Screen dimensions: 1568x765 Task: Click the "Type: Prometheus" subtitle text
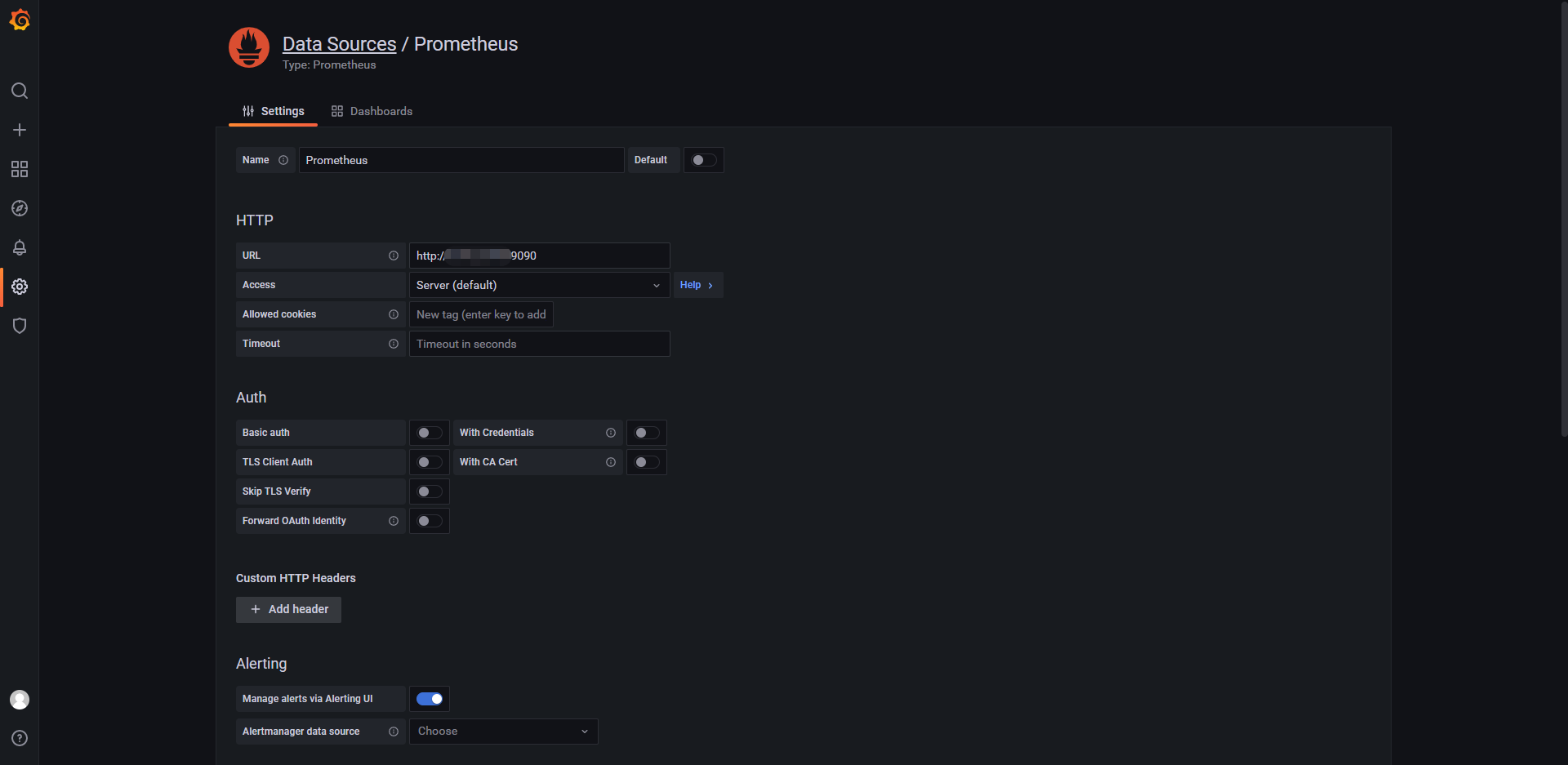(x=329, y=65)
